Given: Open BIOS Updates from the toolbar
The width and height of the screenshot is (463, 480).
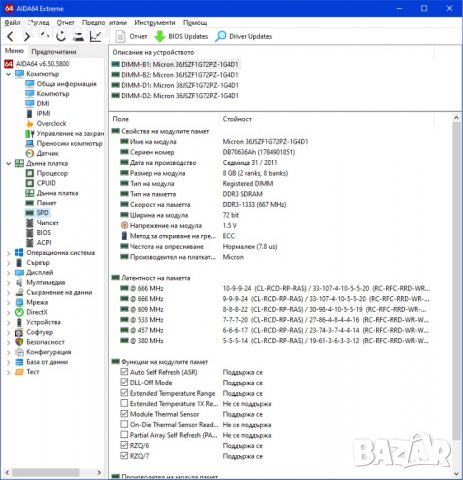Looking at the screenshot, I should tap(181, 36).
